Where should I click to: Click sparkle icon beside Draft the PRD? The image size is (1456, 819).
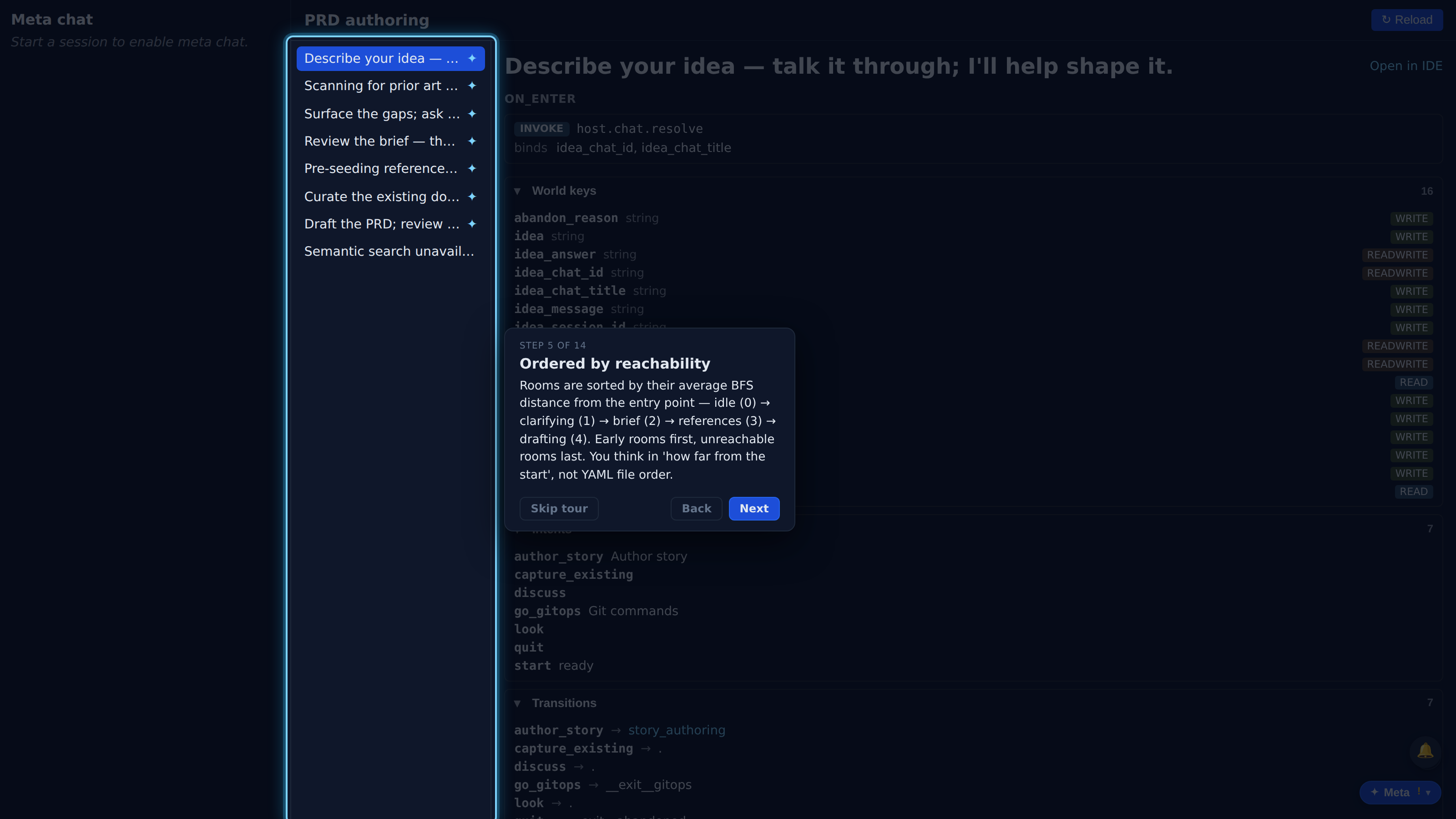[472, 224]
